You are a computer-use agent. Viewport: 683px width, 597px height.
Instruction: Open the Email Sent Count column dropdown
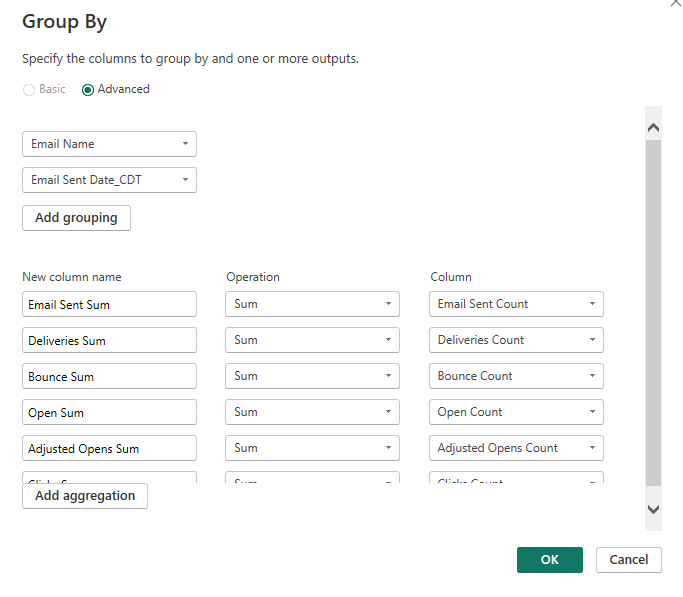[516, 304]
